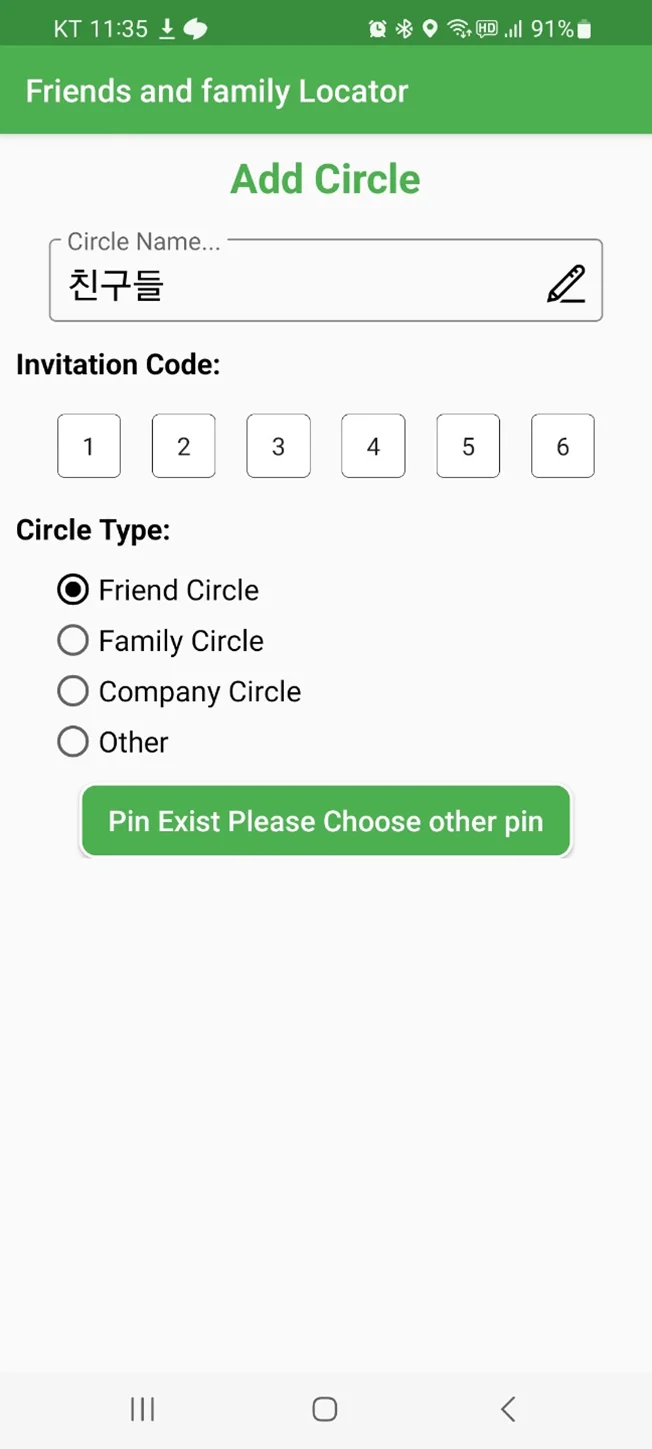The width and height of the screenshot is (652, 1449).
Task: Pick the Company Circle radio option
Action: pyautogui.click(x=73, y=692)
